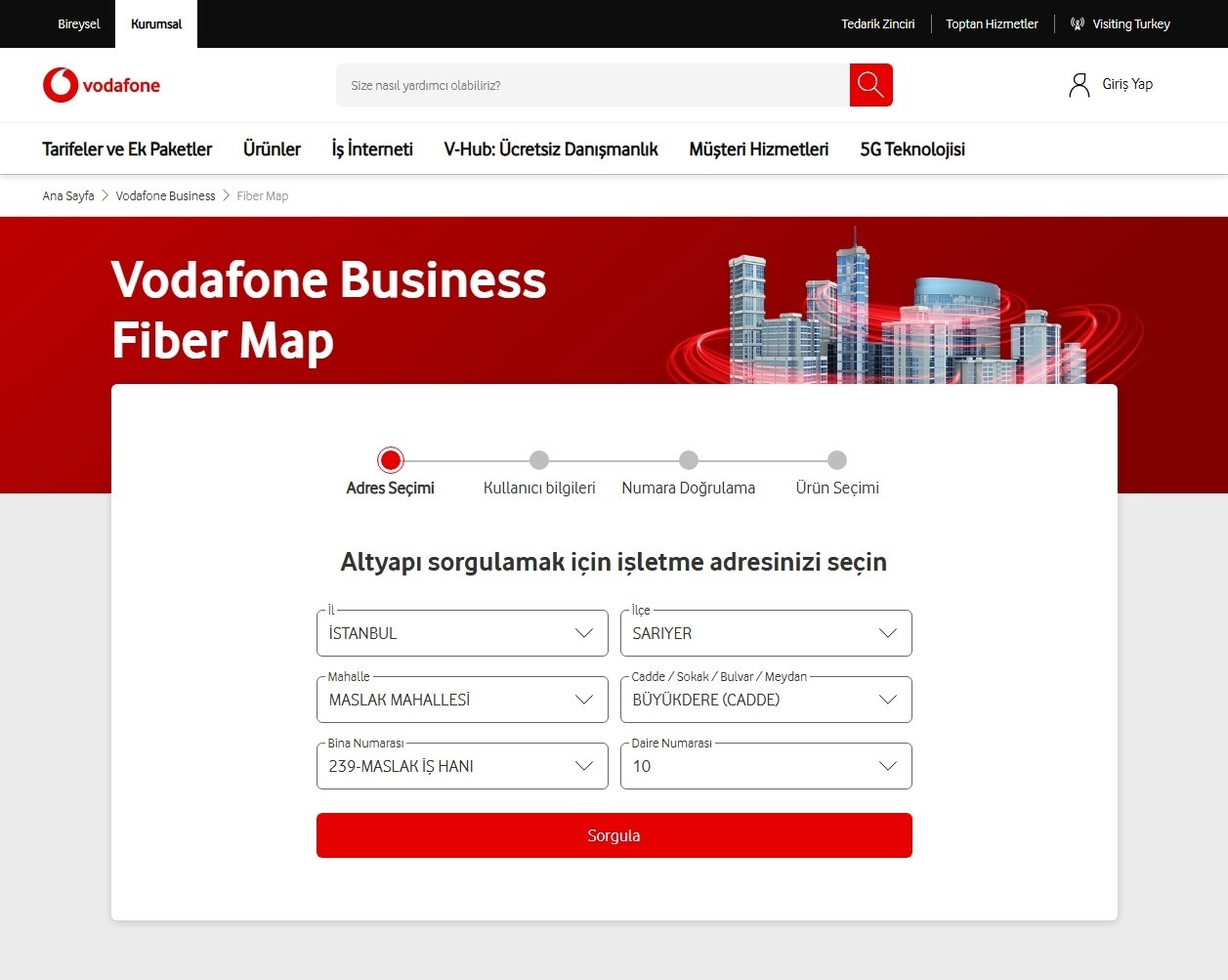Click the Ürün Seçimi step circle
Screen dimensions: 1228x980
pyautogui.click(x=836, y=459)
